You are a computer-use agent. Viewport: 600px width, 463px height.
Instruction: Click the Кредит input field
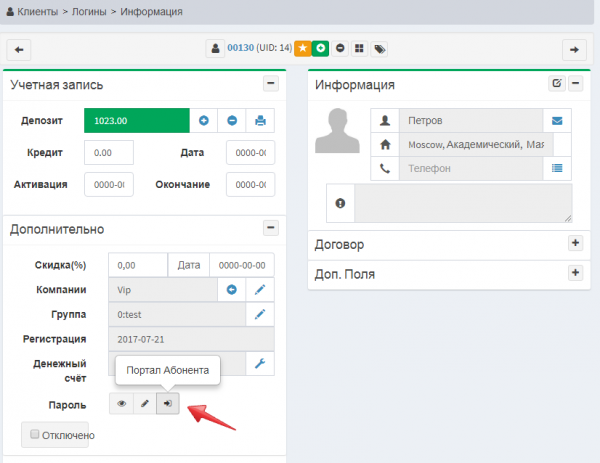pyautogui.click(x=108, y=153)
